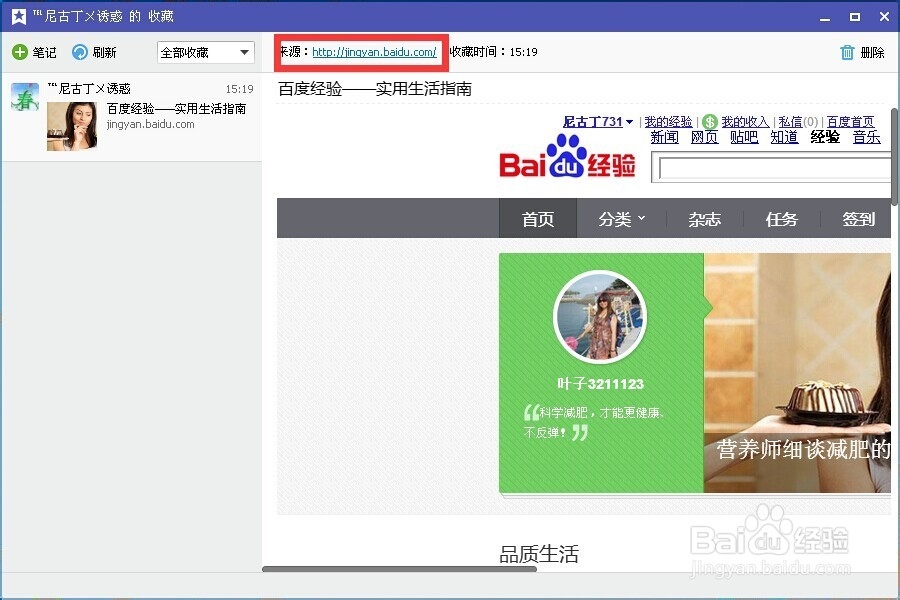Screen dimensions: 900x600
Task: Click the woman thumbnail in the favorites list
Action: click(x=72, y=126)
